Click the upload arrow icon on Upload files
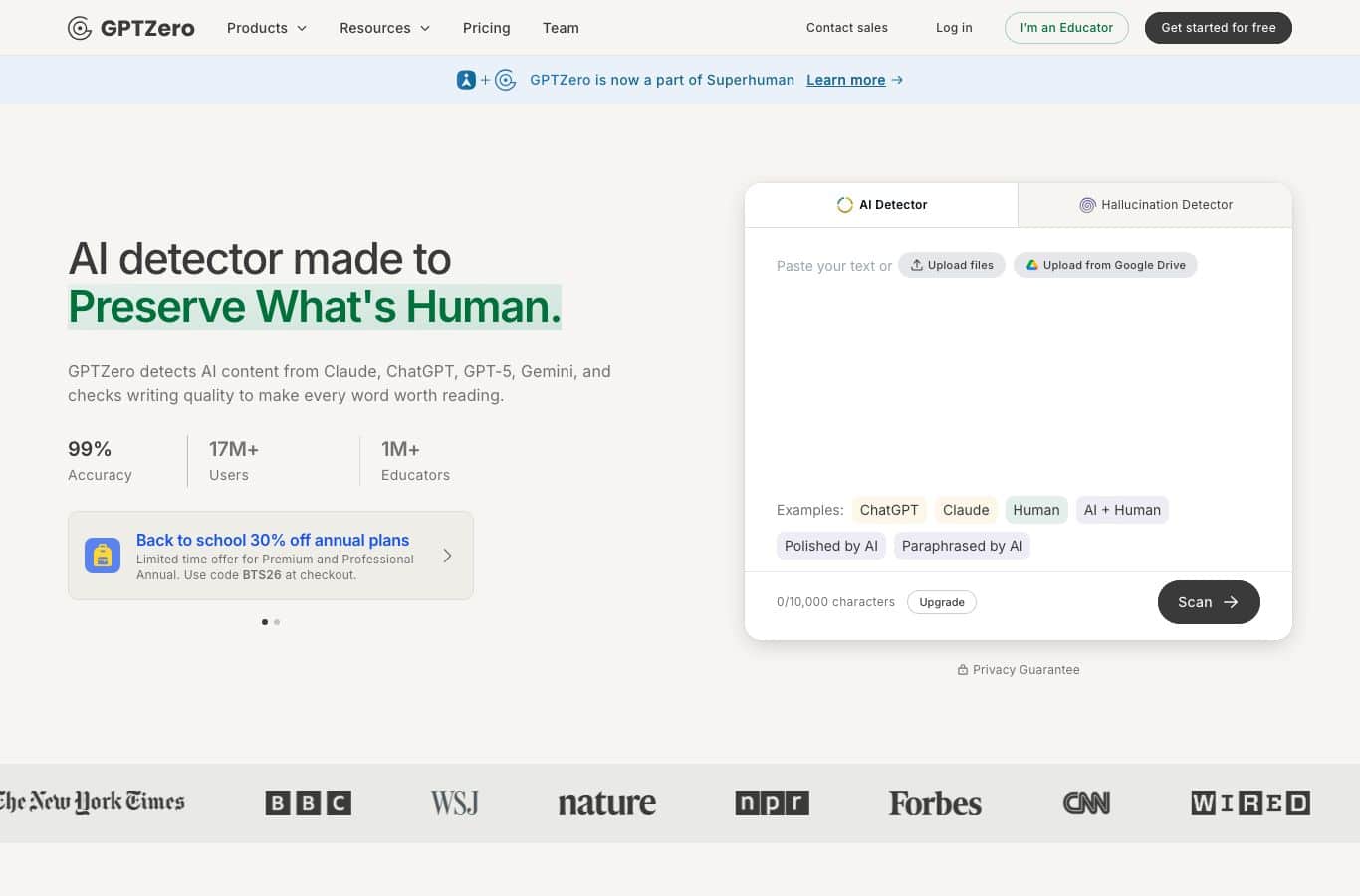 click(917, 265)
